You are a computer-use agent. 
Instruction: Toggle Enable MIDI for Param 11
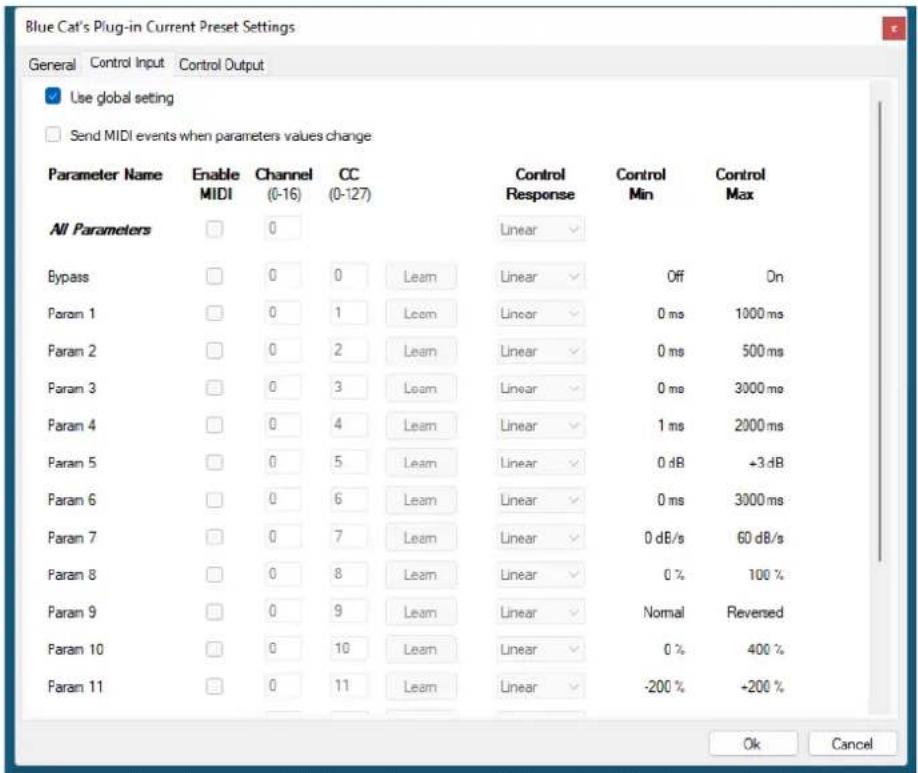(214, 686)
